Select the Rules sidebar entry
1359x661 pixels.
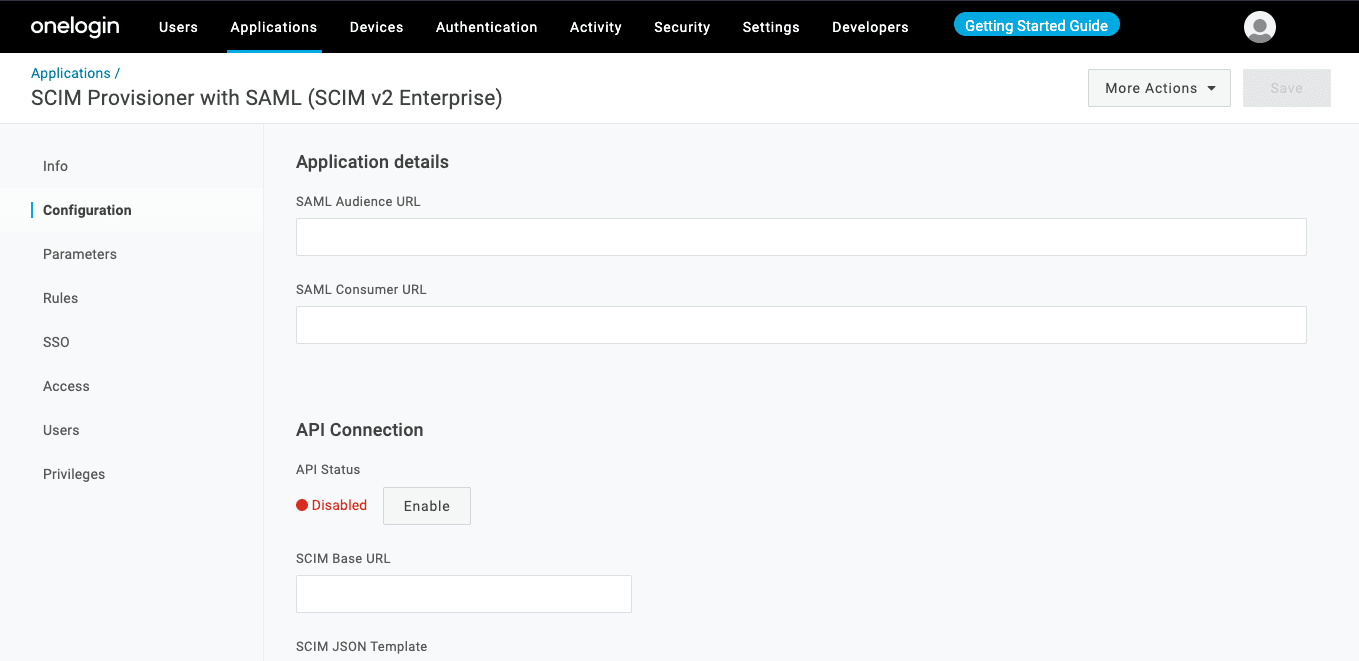[x=60, y=298]
